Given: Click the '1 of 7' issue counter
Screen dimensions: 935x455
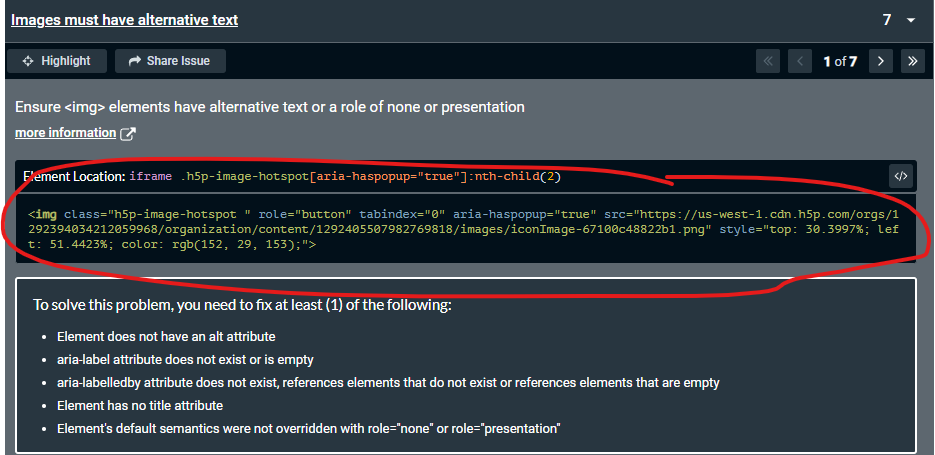Looking at the screenshot, I should [840, 61].
